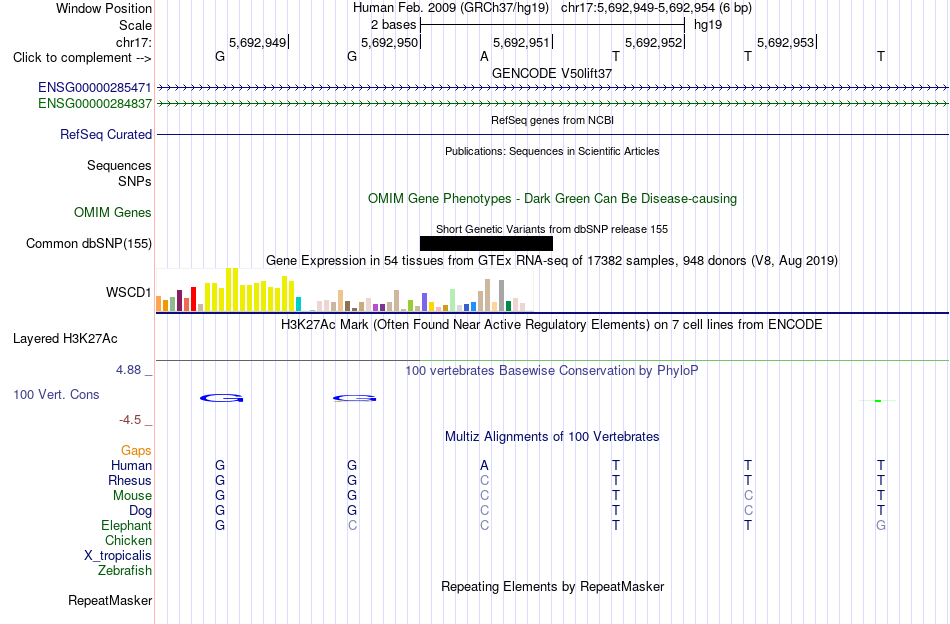Click the Chicken species row label
Screen dimensions: 950x624
pos(128,540)
